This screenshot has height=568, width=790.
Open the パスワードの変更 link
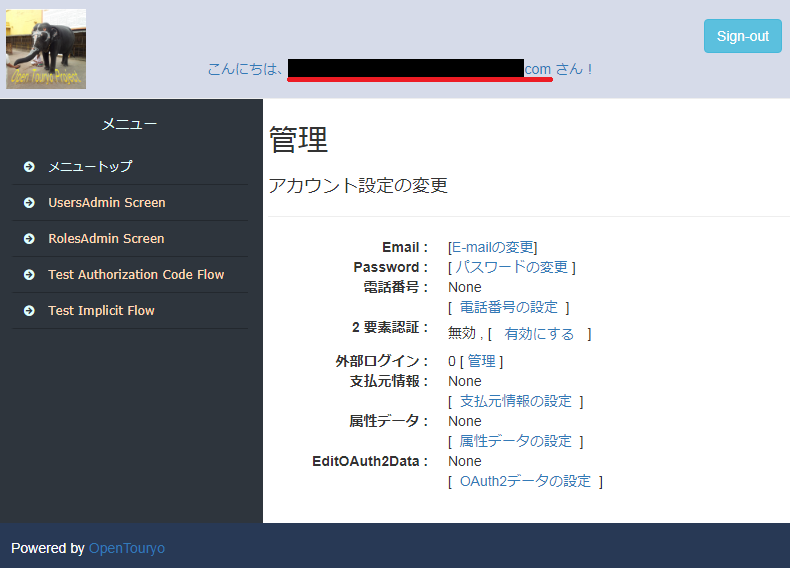[x=511, y=267]
